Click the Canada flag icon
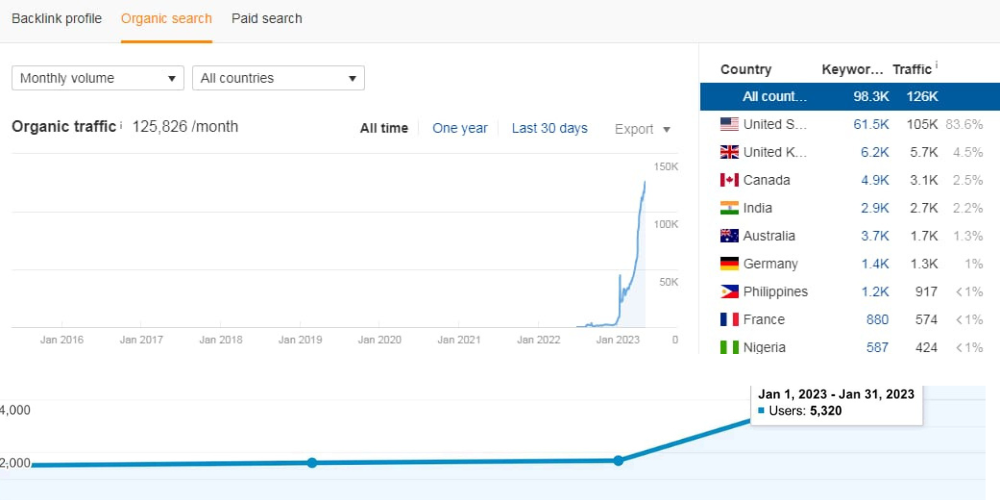The height and width of the screenshot is (500, 1000). point(729,180)
